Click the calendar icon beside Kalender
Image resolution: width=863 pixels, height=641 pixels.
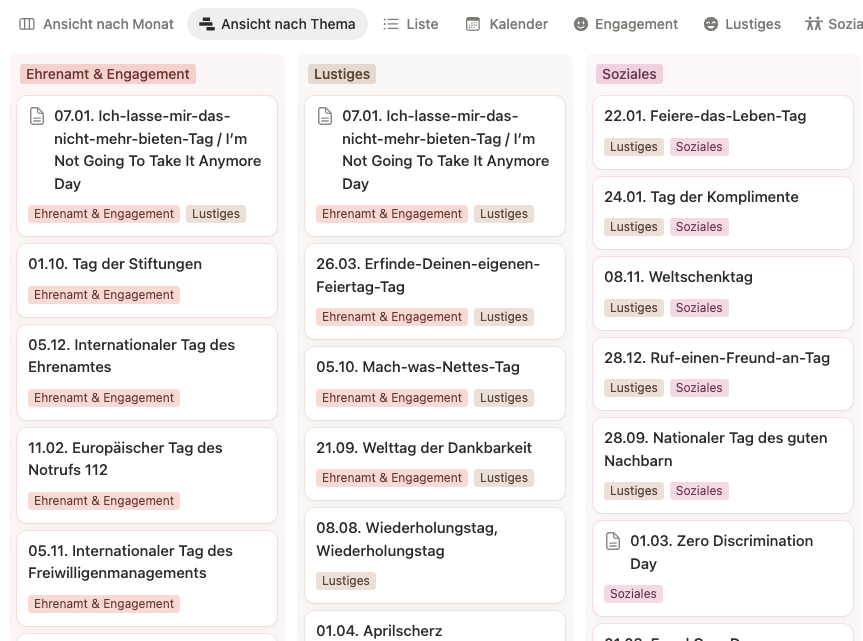(473, 24)
